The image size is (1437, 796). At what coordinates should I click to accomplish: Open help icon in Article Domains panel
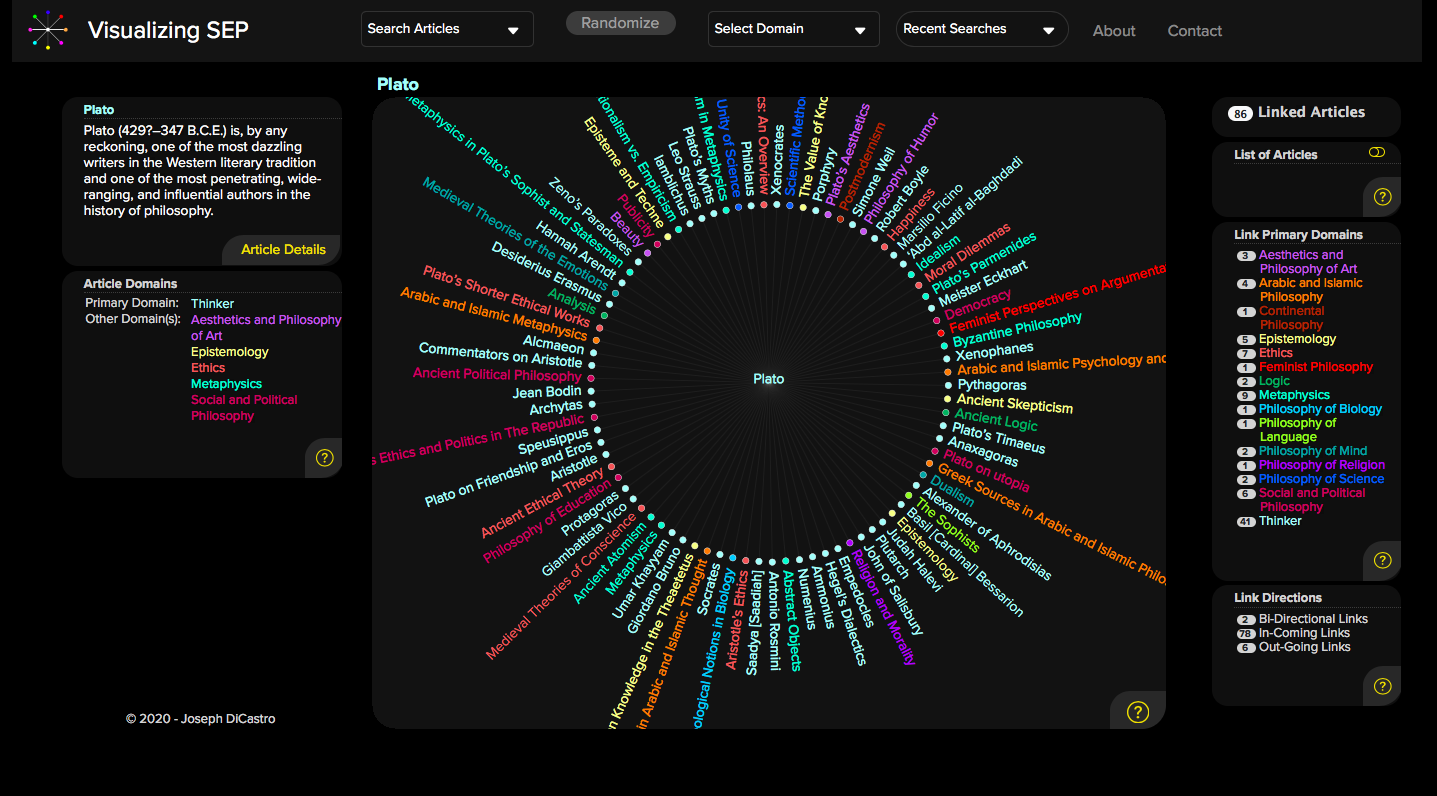(324, 458)
